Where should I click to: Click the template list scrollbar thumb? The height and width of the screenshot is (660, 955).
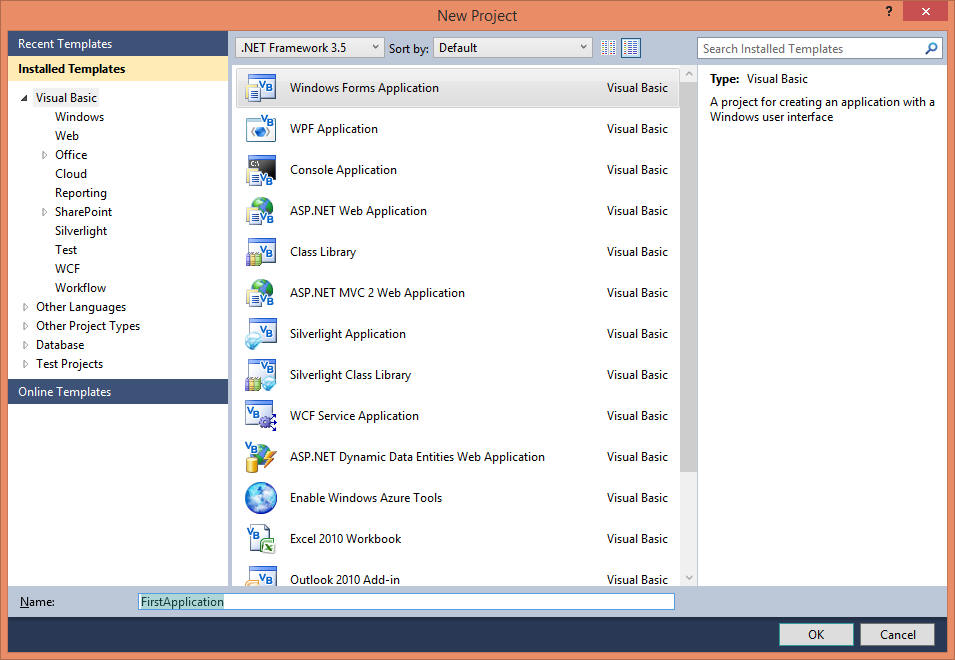689,277
